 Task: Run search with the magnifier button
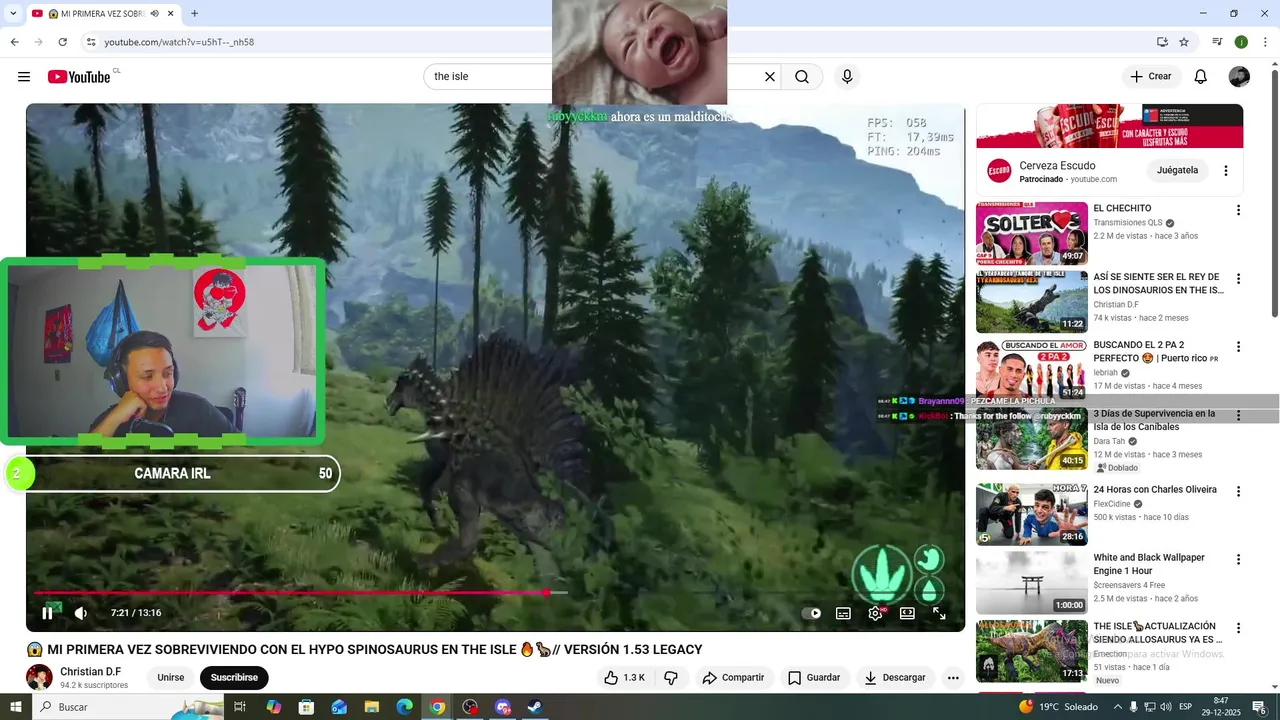point(802,77)
